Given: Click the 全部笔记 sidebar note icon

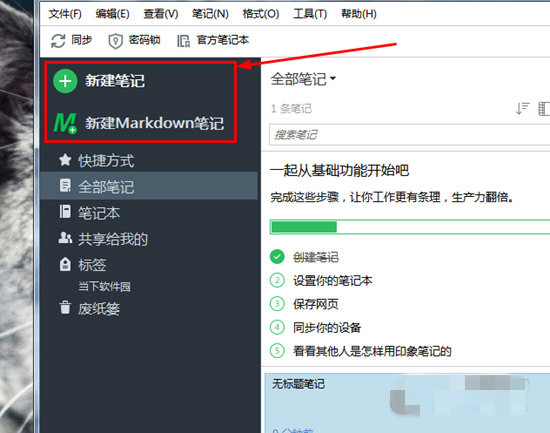Looking at the screenshot, I should click(65, 186).
